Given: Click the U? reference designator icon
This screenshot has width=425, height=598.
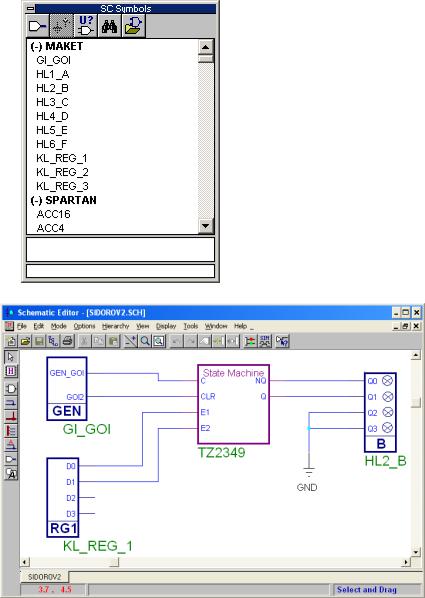Looking at the screenshot, I should coord(85,27).
